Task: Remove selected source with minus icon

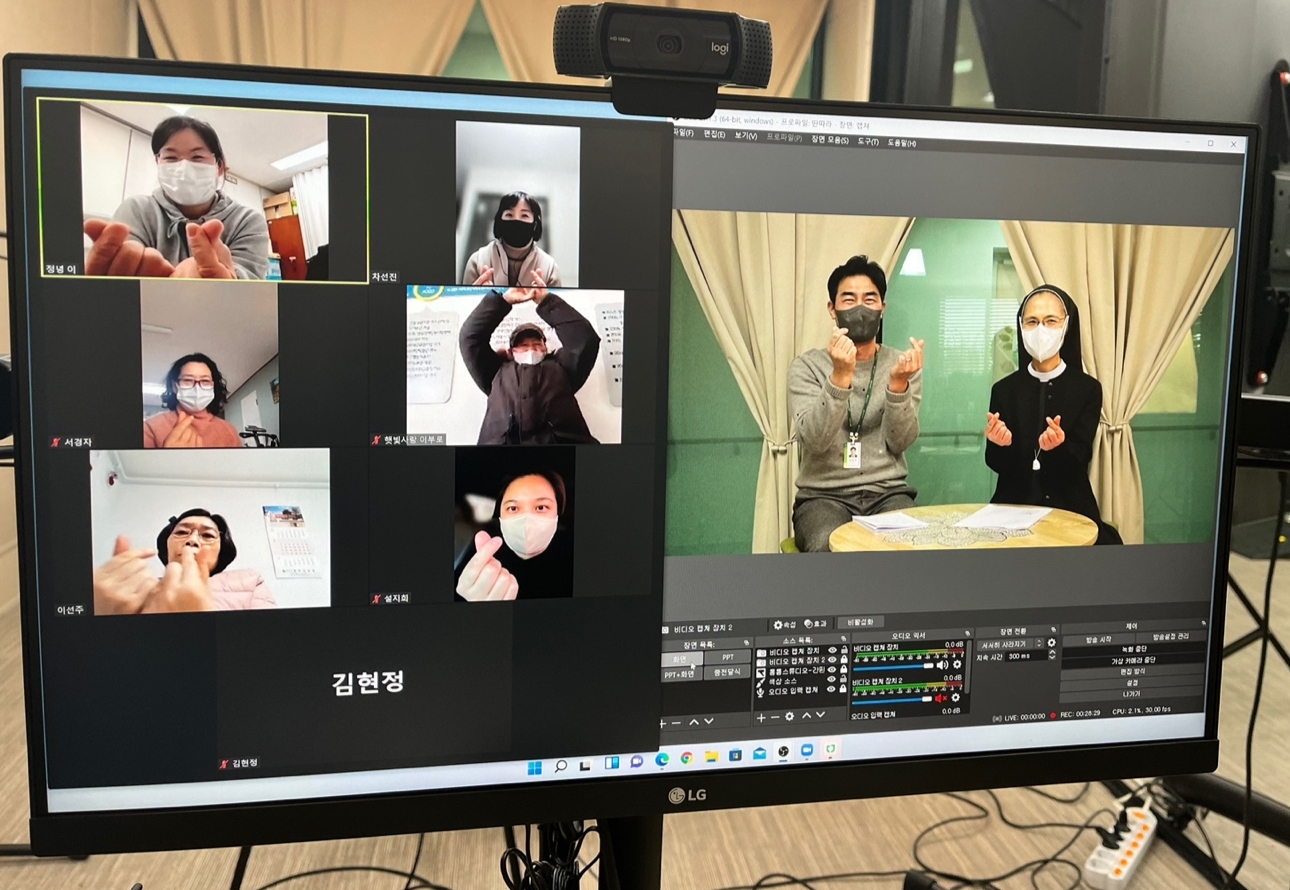Action: click(x=775, y=717)
